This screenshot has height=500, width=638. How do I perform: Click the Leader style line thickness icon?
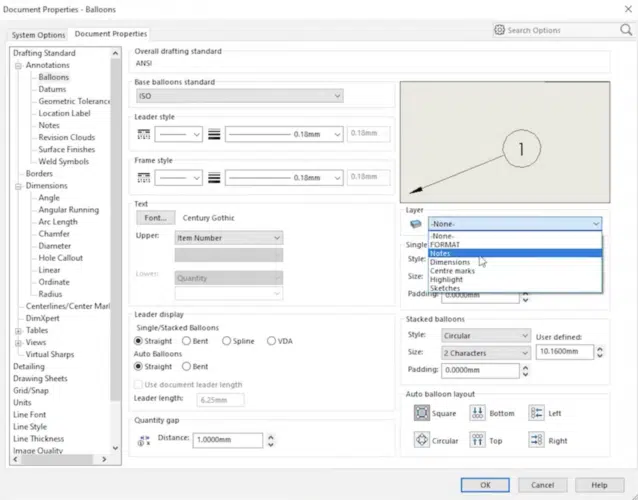click(x=214, y=134)
